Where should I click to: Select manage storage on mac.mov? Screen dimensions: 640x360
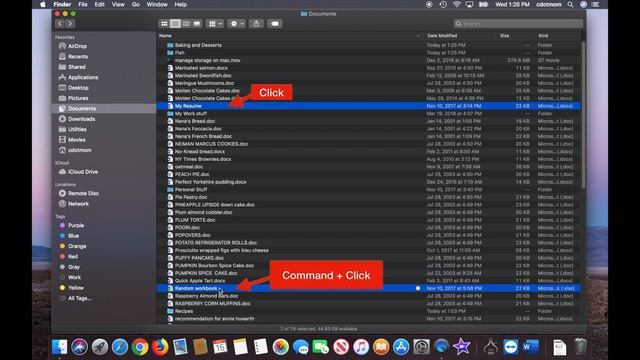tap(368, 60)
